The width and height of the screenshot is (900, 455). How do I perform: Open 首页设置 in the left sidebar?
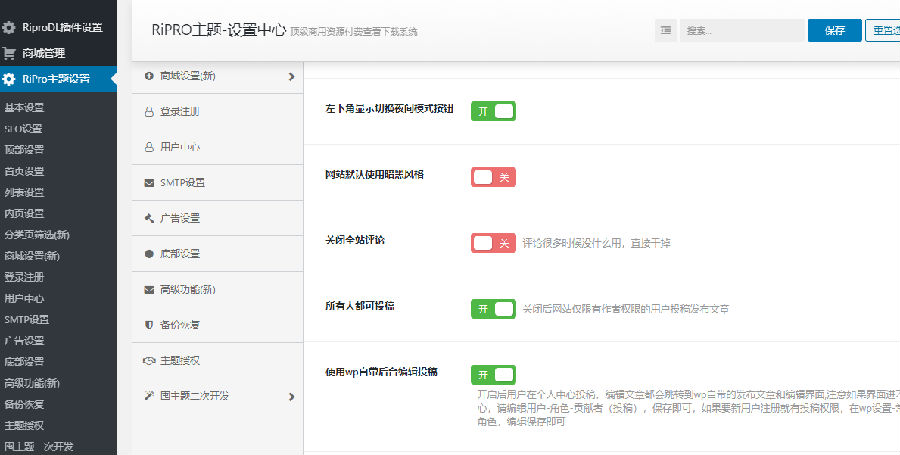(24, 171)
